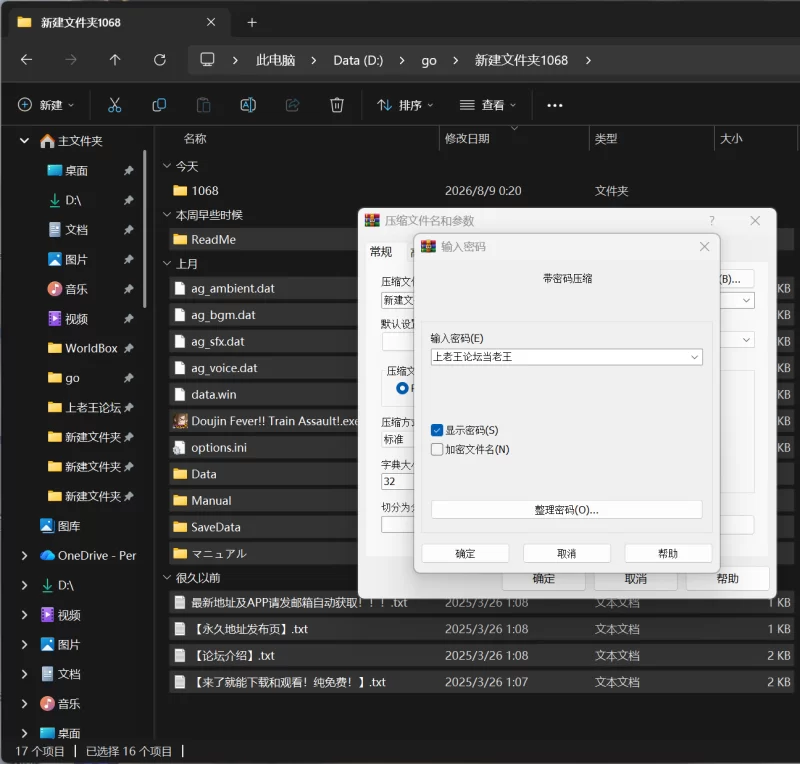Sort by 修改日期 column header
Image resolution: width=800 pixels, height=764 pixels.
(x=467, y=138)
